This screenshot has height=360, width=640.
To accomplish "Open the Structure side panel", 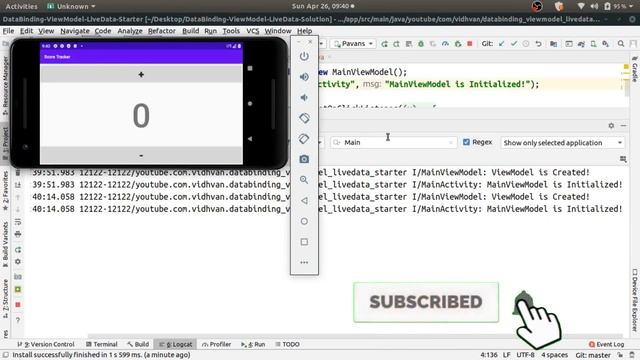I will pos(5,298).
